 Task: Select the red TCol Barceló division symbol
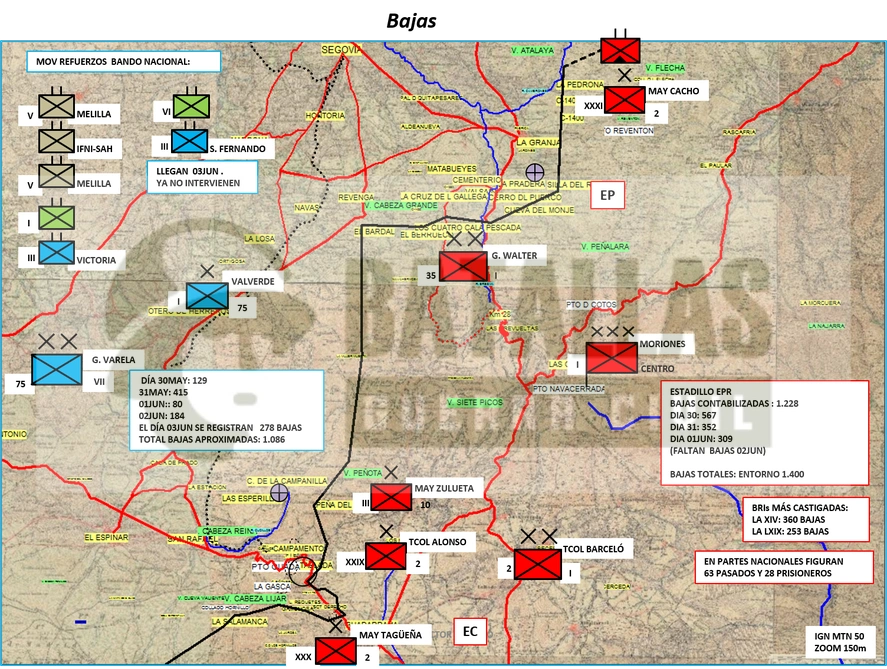click(x=537, y=564)
